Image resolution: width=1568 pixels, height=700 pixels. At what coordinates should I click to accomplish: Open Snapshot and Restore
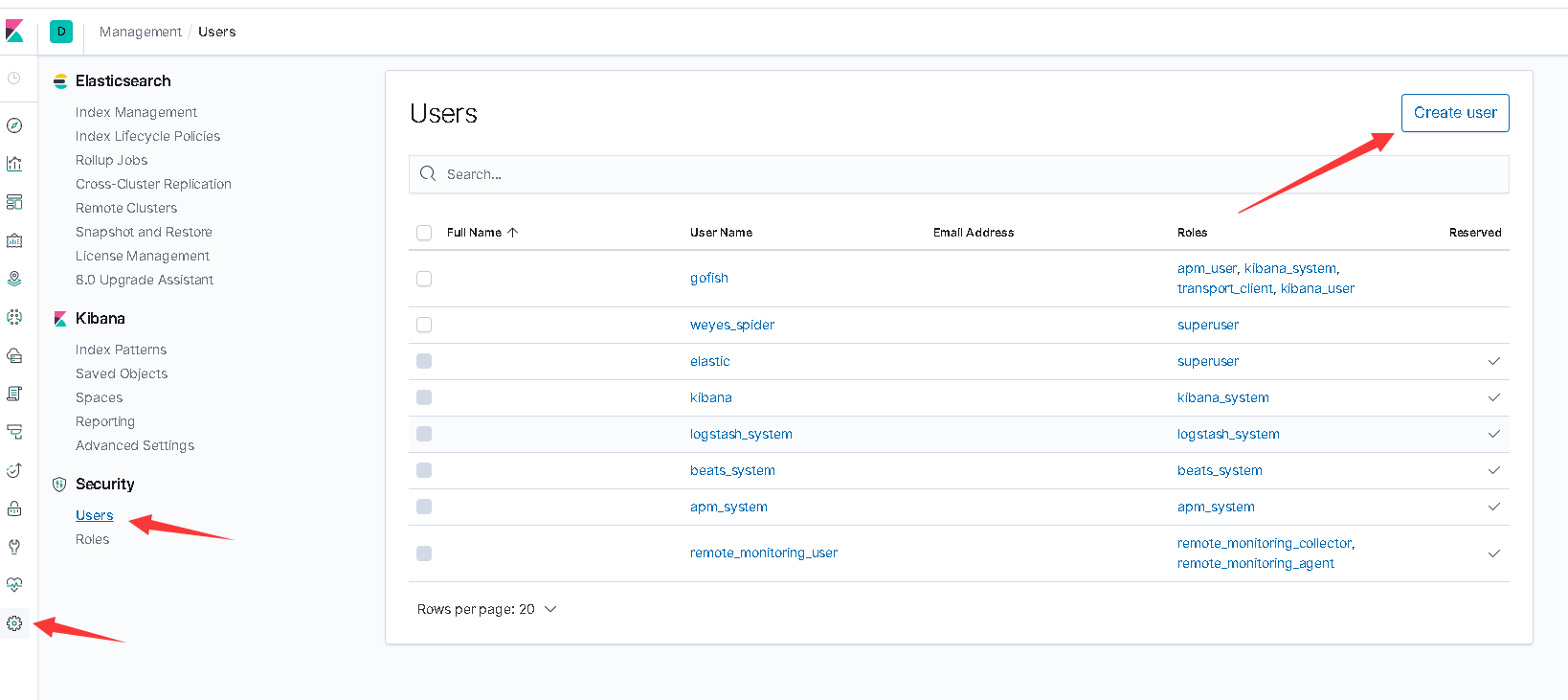click(144, 232)
